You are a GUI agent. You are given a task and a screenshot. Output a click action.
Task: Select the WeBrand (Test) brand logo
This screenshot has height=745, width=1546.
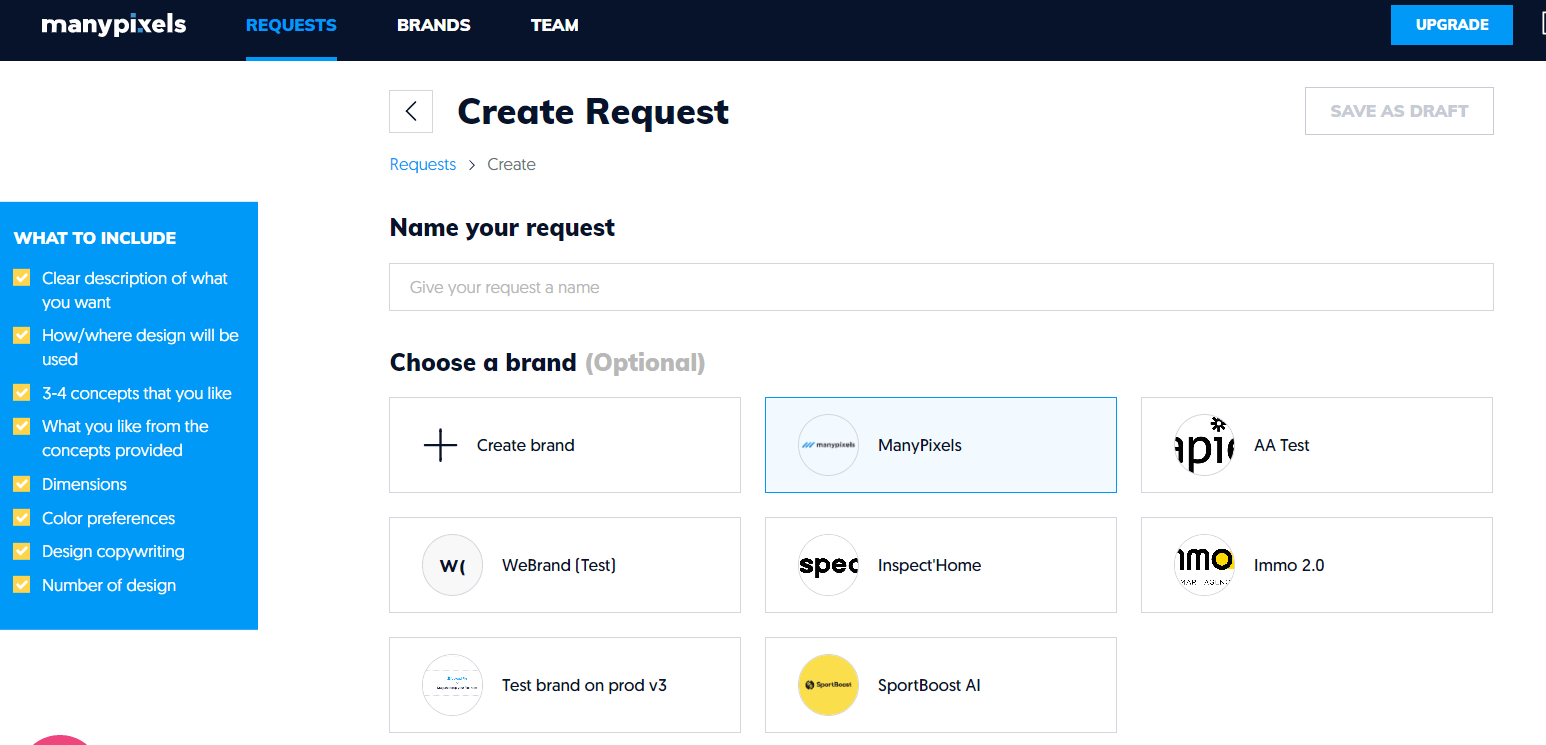click(x=452, y=565)
